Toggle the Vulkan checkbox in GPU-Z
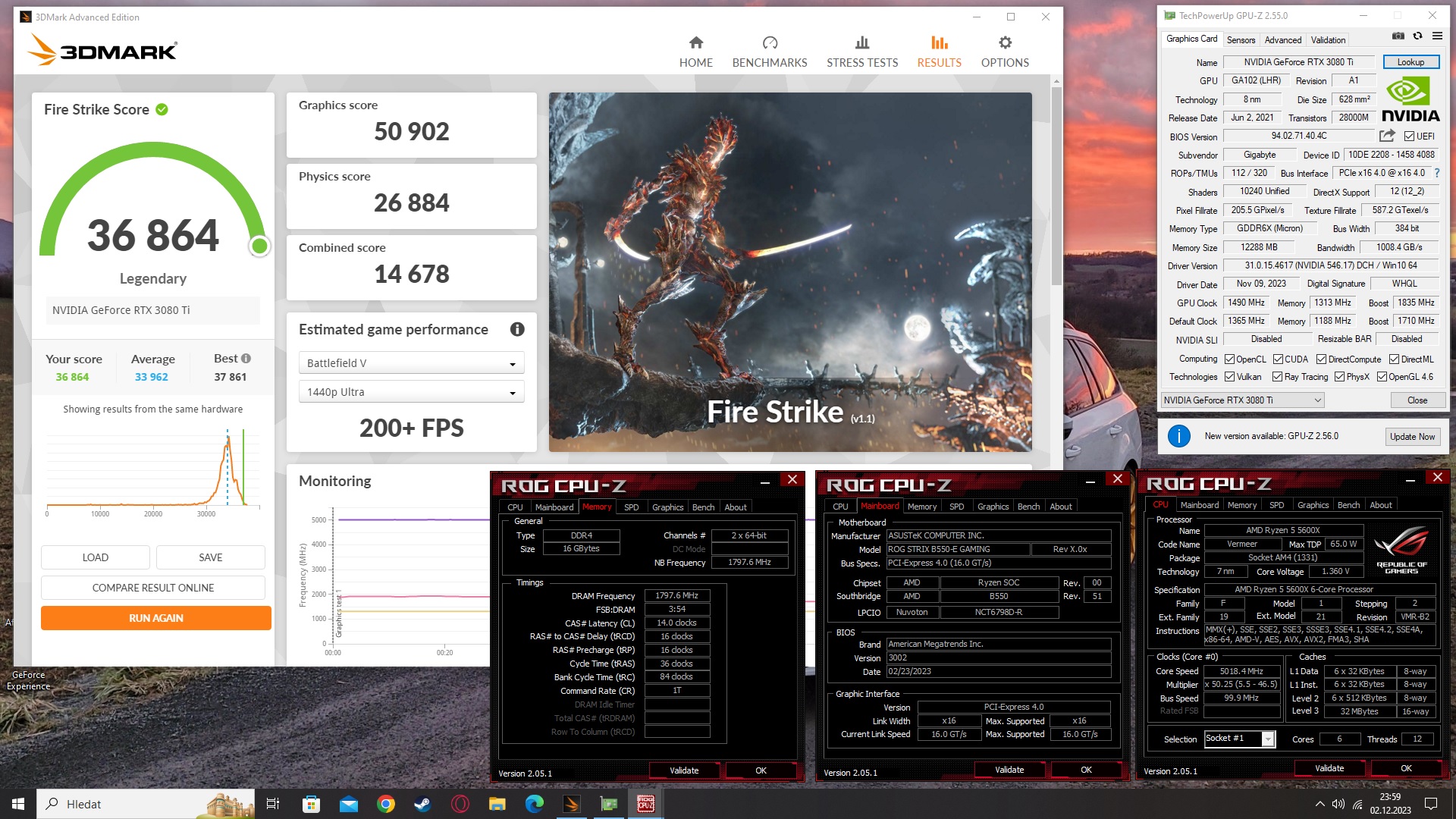This screenshot has width=1456, height=819. click(1229, 377)
